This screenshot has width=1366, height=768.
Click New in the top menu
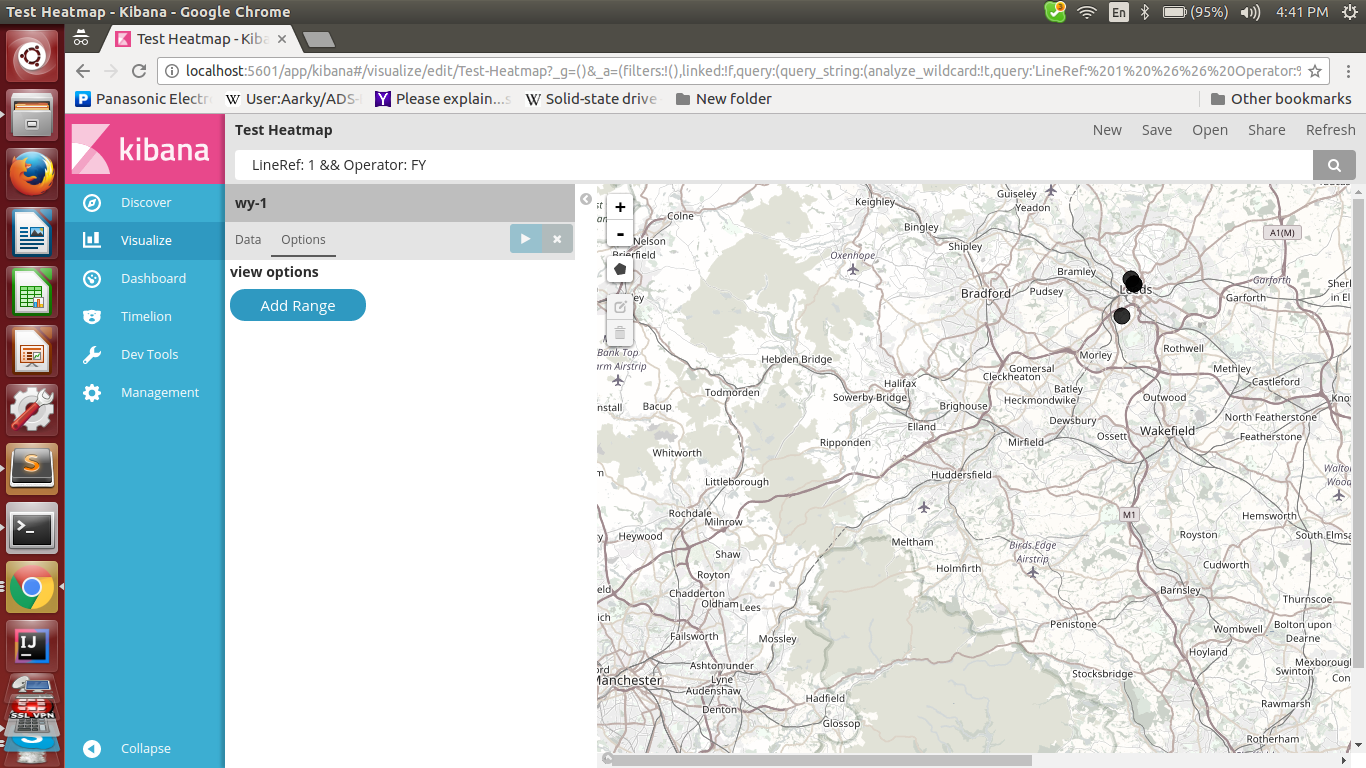(1107, 130)
